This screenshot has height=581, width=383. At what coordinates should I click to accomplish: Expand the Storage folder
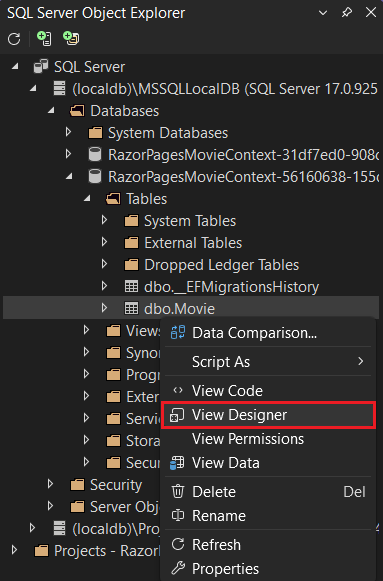(x=86, y=440)
